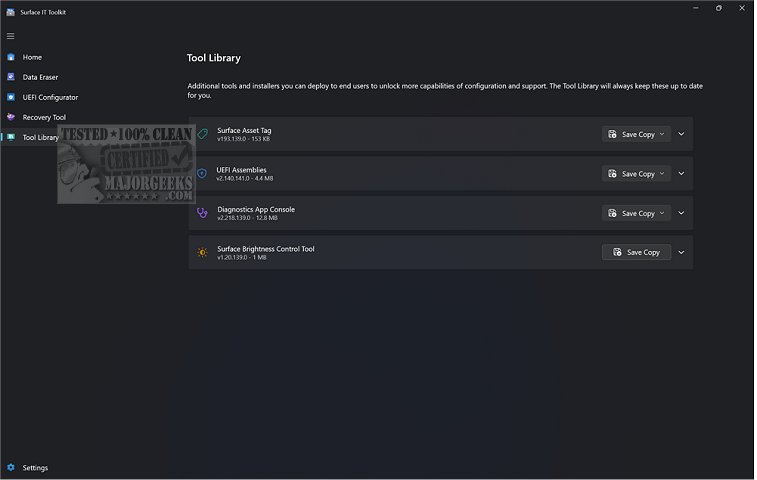Click the Diagnostics App Console stethoscope icon

click(202, 213)
